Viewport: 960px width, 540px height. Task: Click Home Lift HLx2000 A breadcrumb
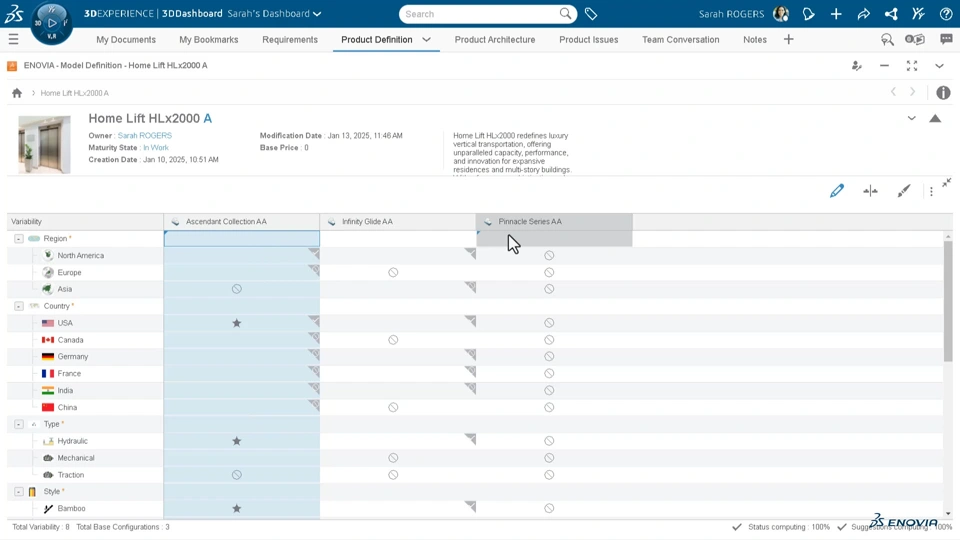pyautogui.click(x=75, y=93)
